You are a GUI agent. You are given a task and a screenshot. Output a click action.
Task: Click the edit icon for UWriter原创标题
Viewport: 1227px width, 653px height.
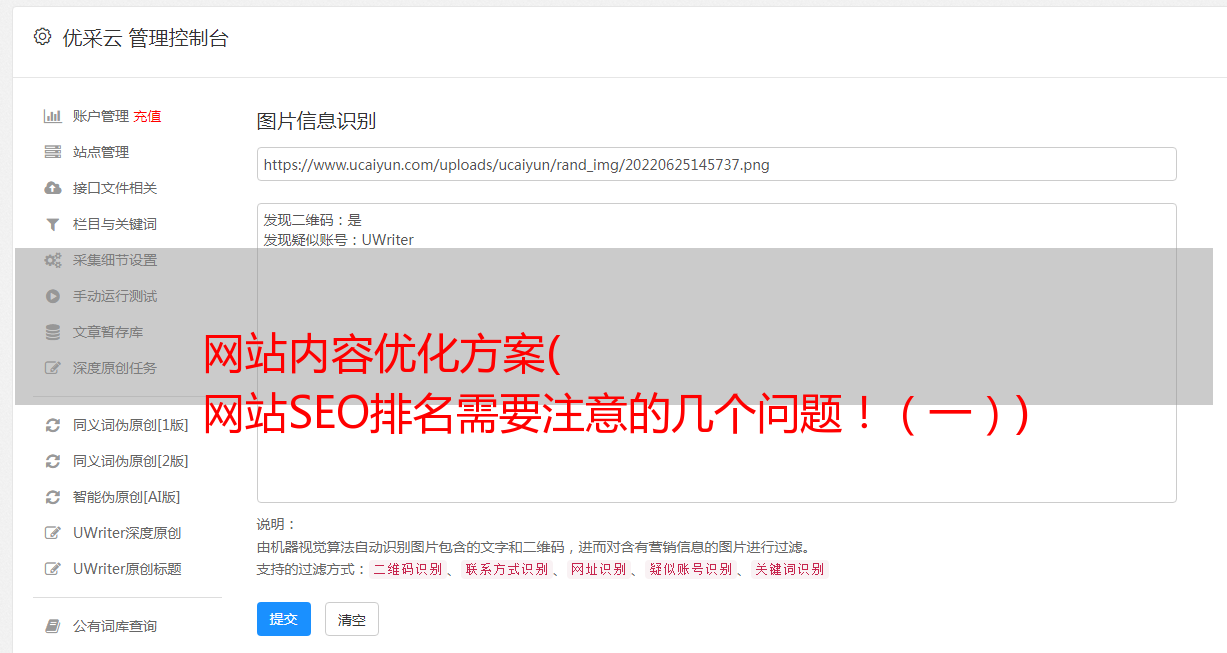point(53,569)
